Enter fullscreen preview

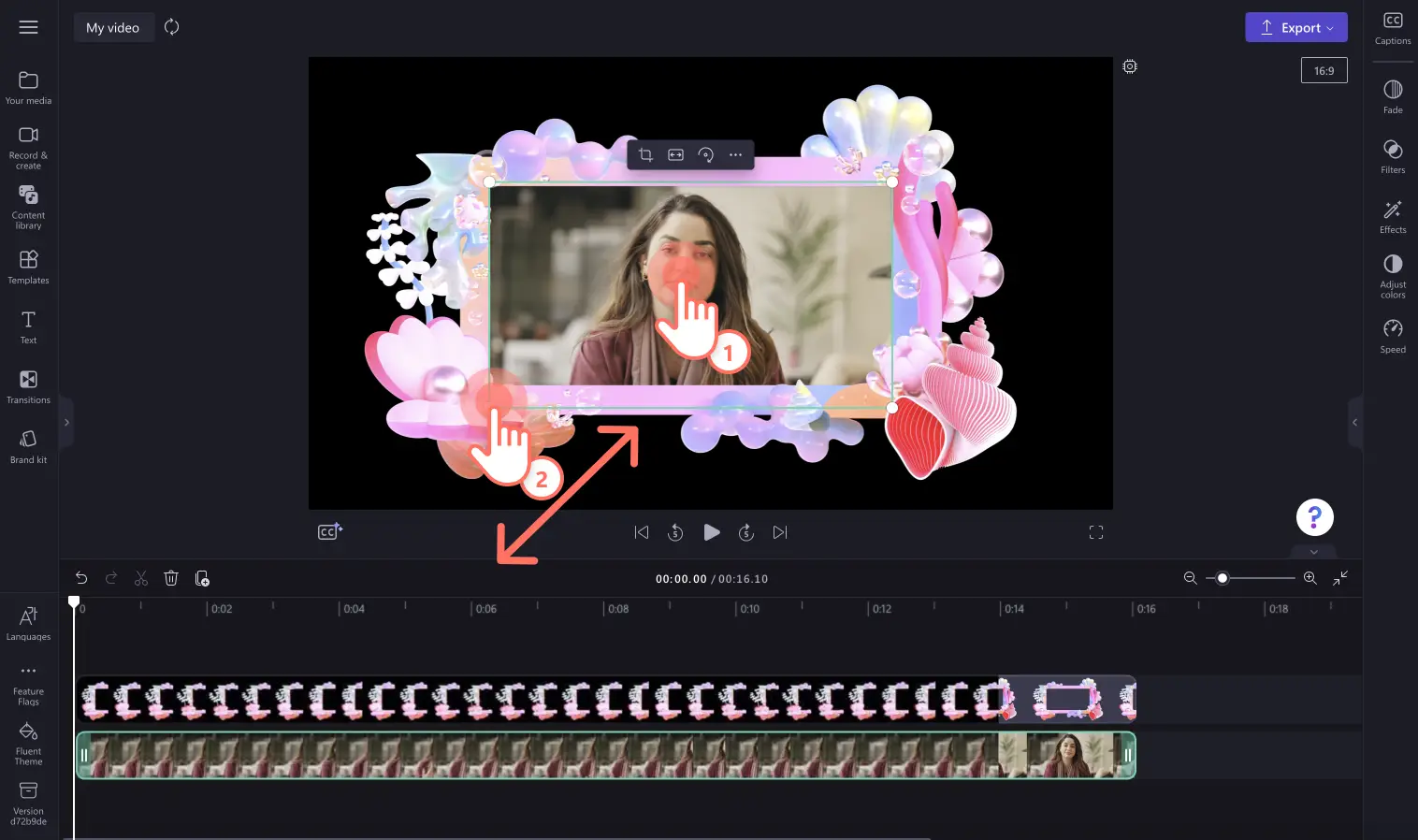[x=1096, y=532]
